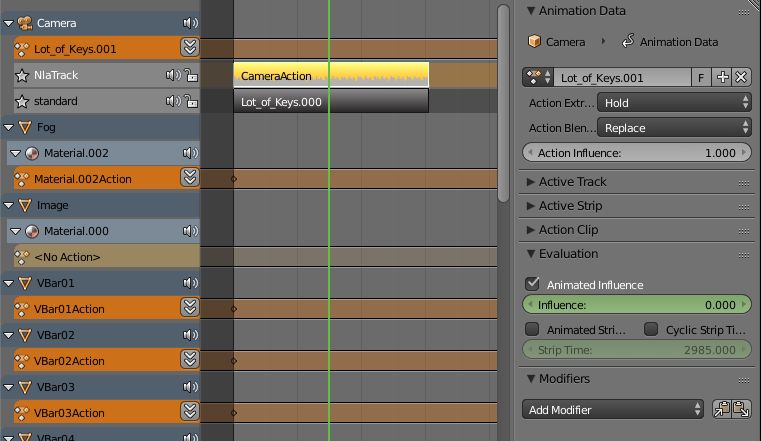Collapse the Fog channel group
This screenshot has height=441, width=761.
8,127
